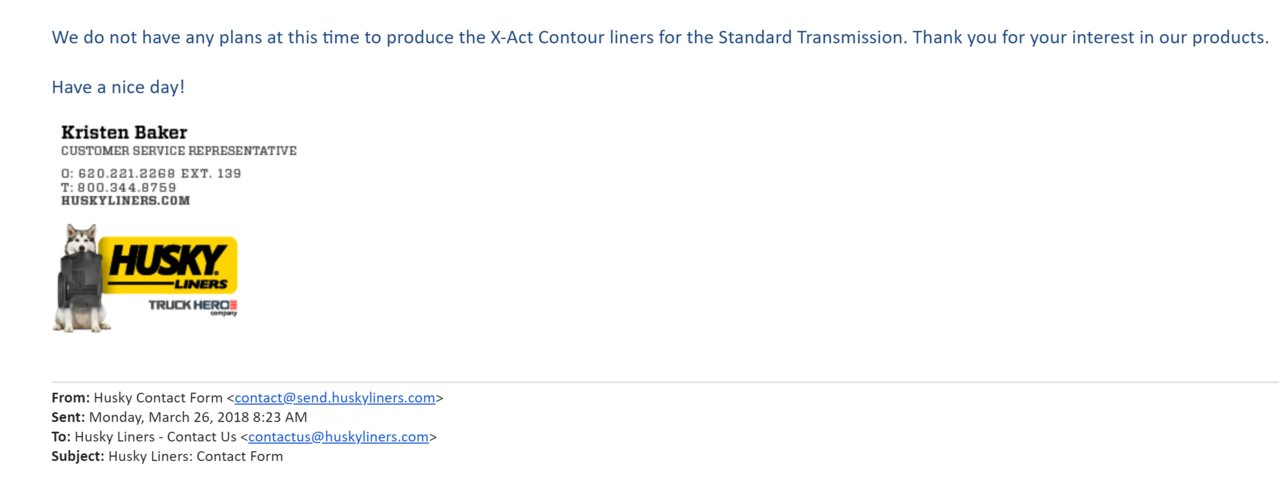Viewport: 1279px width, 481px height.
Task: Click the horizontal divider above the headers
Action: (x=665, y=382)
